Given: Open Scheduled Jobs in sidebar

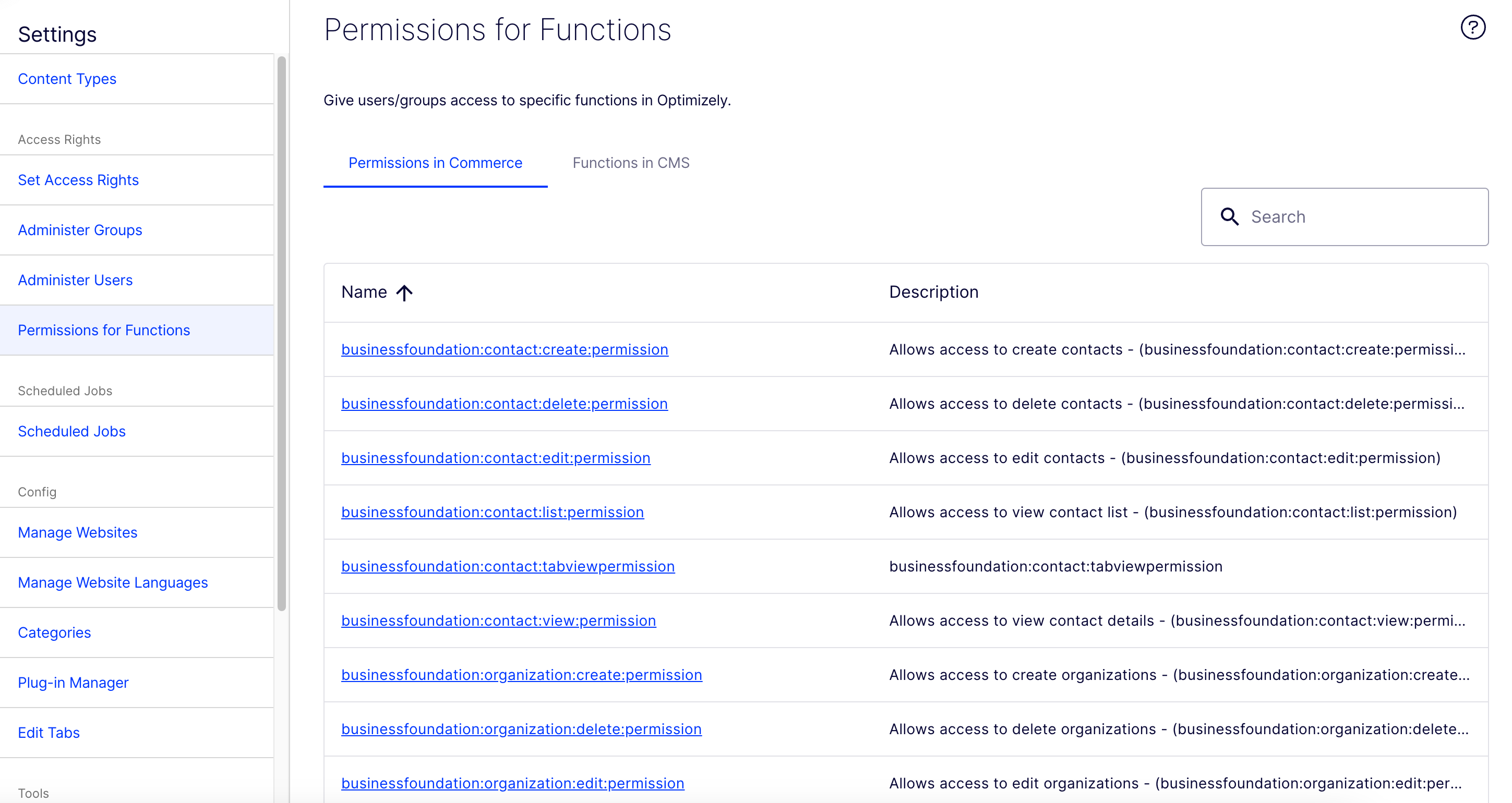Looking at the screenshot, I should (x=71, y=431).
